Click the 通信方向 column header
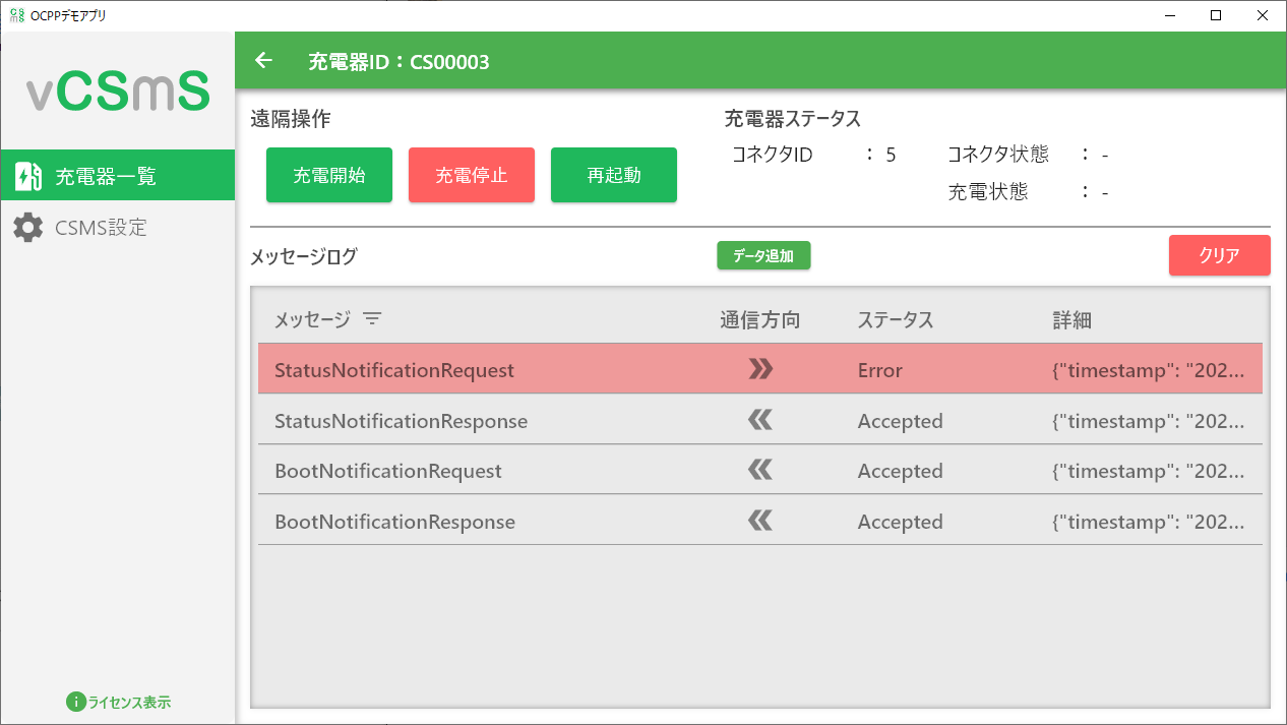Image resolution: width=1287 pixels, height=725 pixels. click(x=760, y=320)
